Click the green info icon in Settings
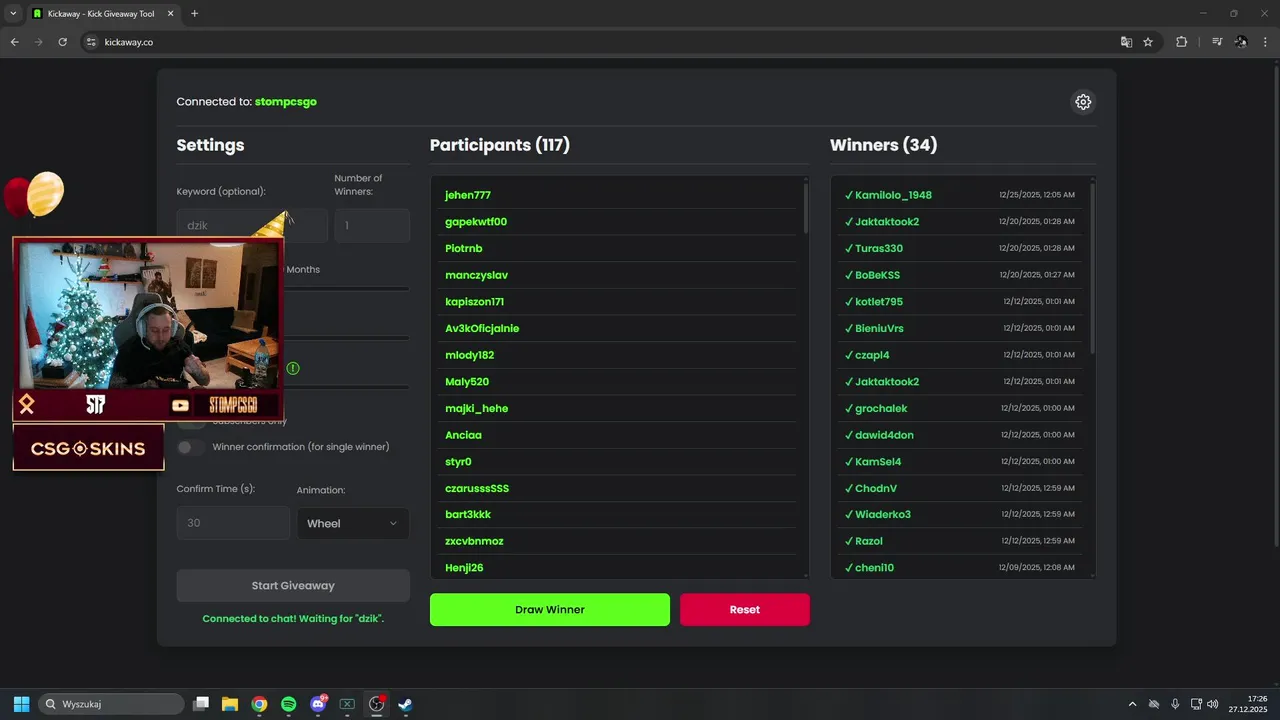 point(293,368)
